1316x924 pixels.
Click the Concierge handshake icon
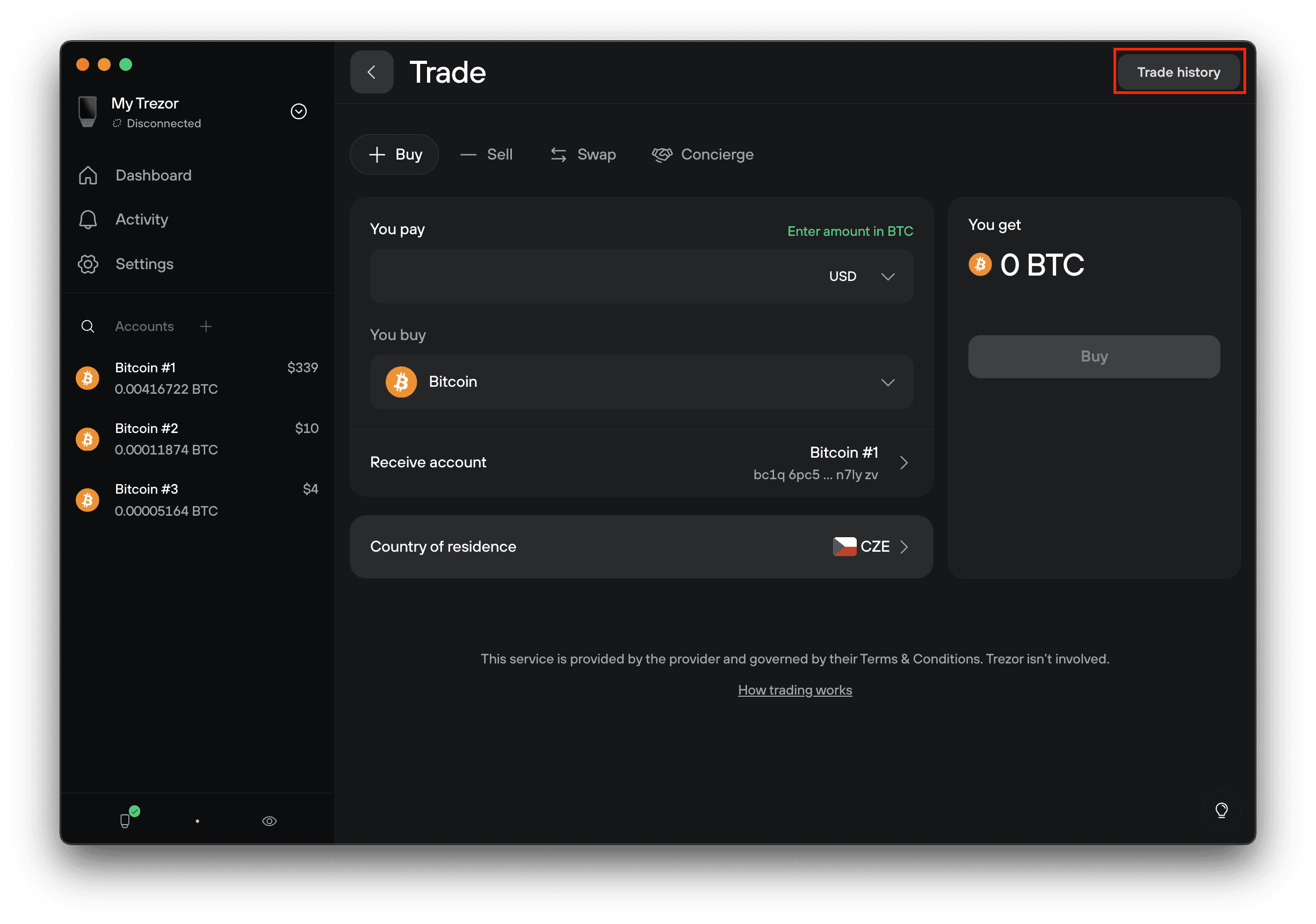(661, 155)
